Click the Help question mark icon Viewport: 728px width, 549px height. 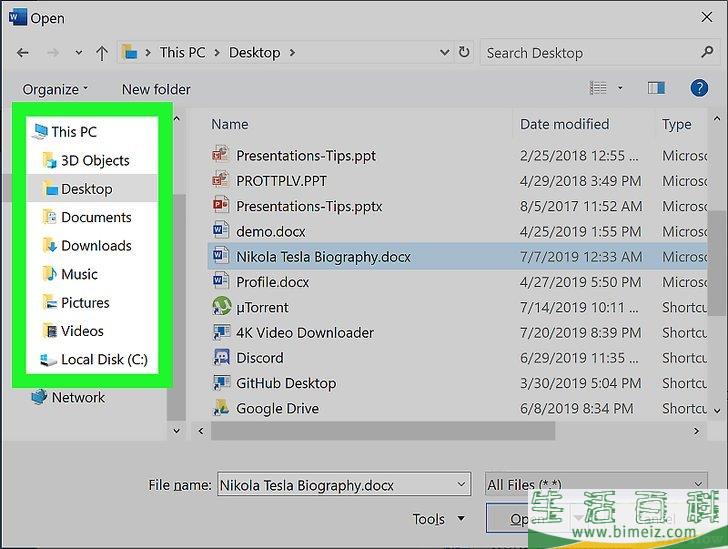tap(699, 89)
